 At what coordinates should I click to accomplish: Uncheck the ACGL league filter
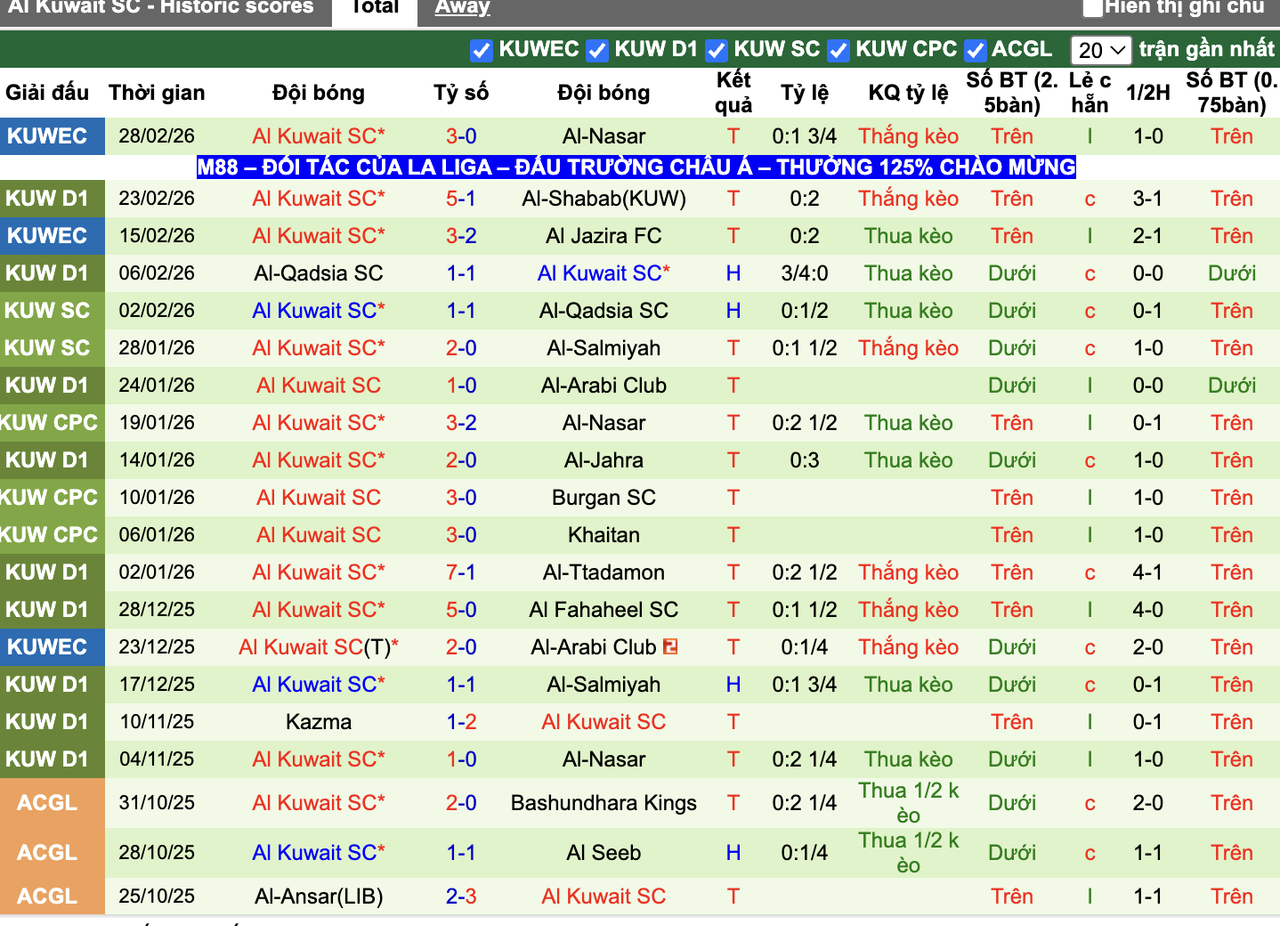(975, 50)
